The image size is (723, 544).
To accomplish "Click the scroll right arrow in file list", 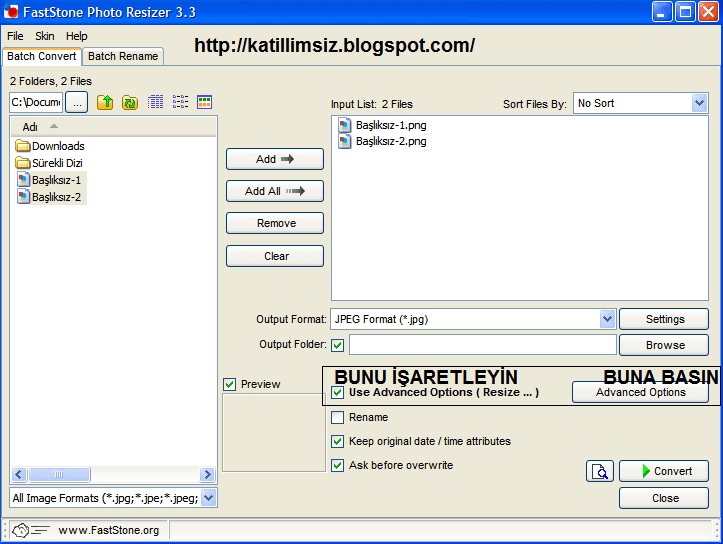I will pos(207,474).
